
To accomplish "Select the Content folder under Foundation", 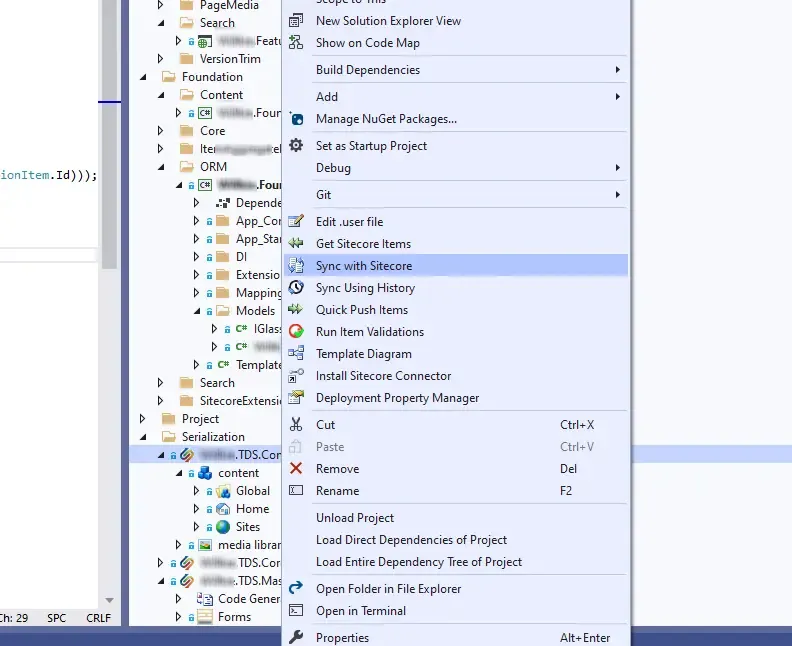I will click(221, 95).
